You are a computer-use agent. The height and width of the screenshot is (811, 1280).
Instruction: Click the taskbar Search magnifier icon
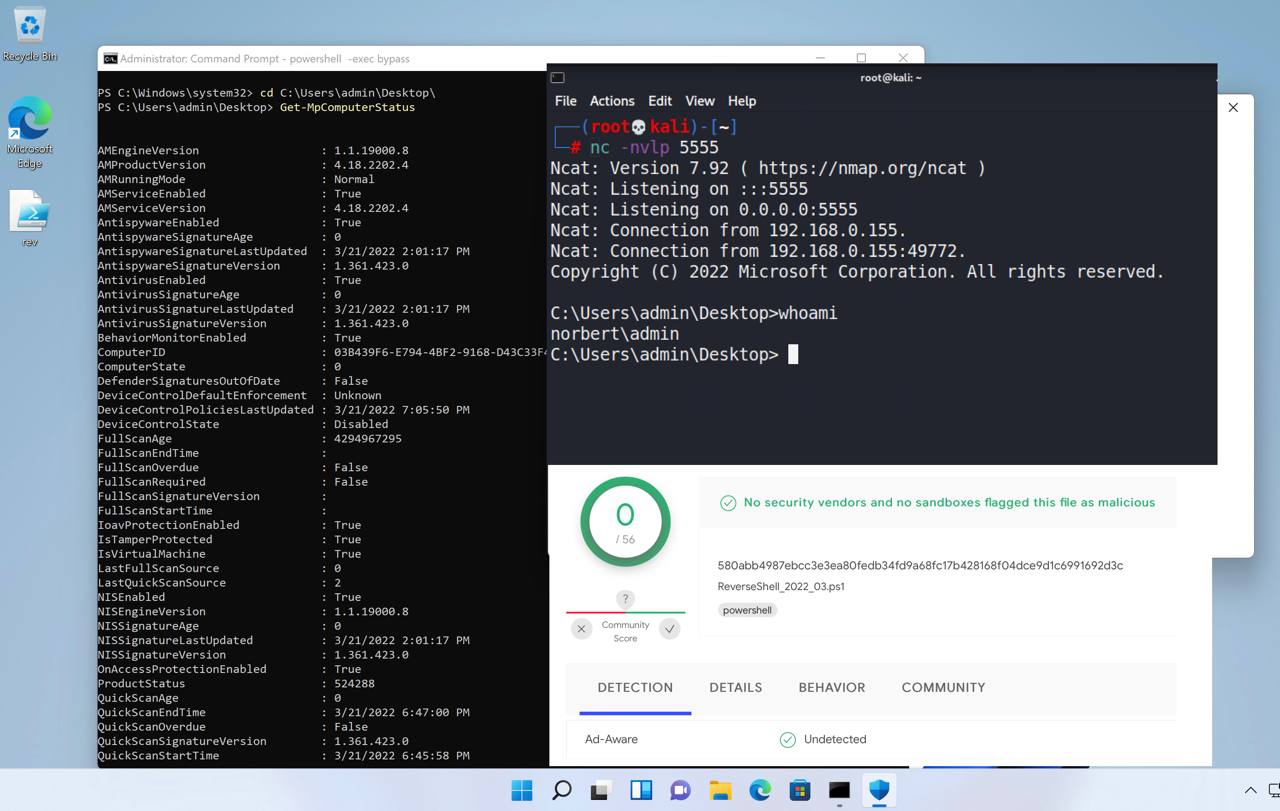pyautogui.click(x=562, y=790)
